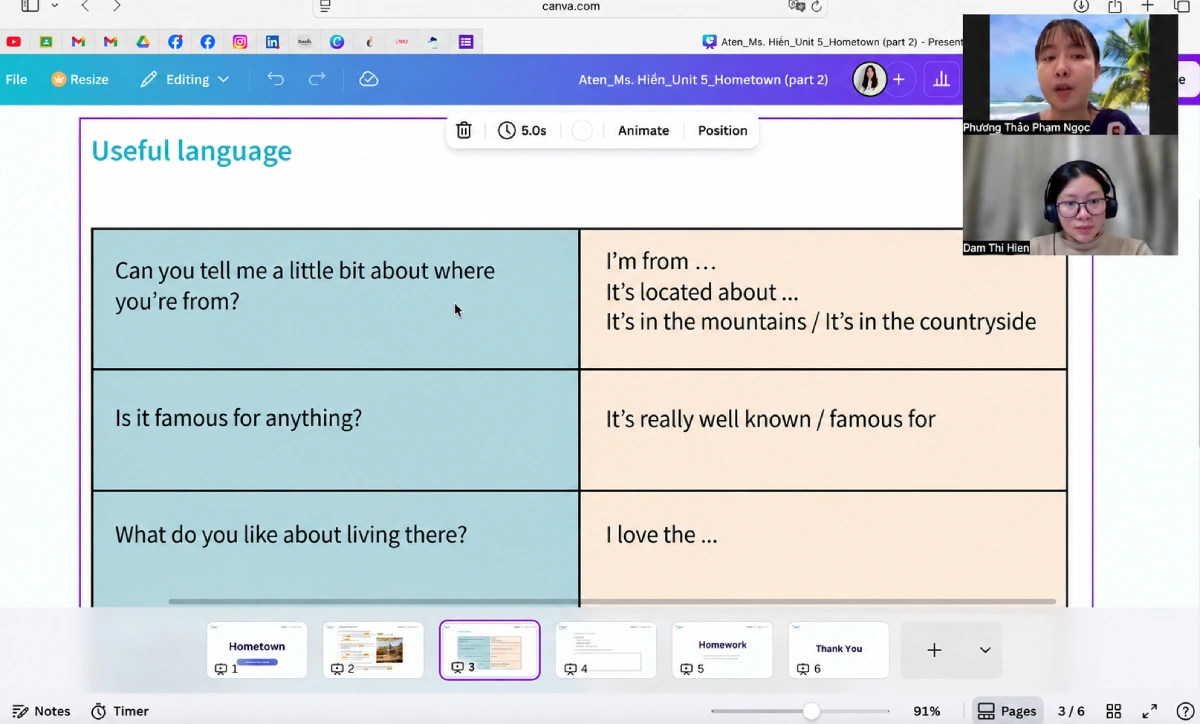Viewport: 1200px width, 724px height.
Task: Select the Homework page 5 thumbnail
Action: pos(722,650)
